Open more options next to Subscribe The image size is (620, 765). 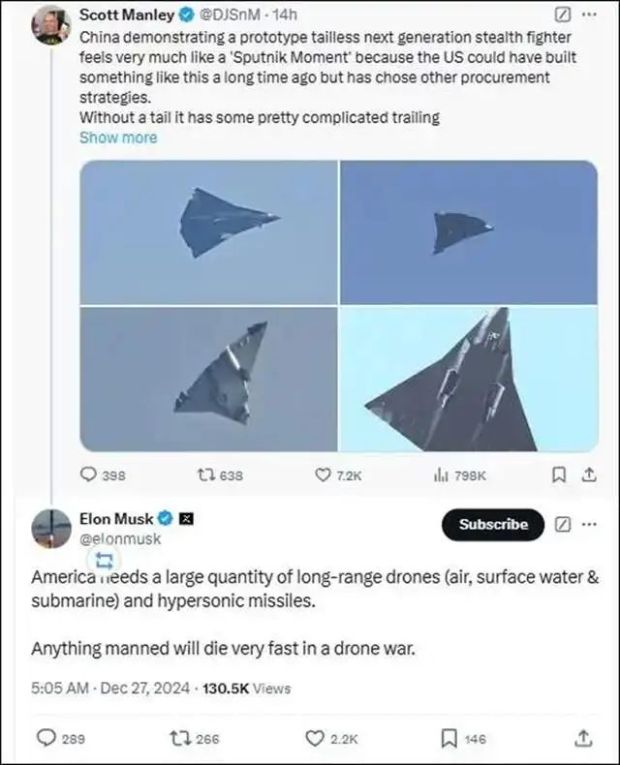(590, 524)
